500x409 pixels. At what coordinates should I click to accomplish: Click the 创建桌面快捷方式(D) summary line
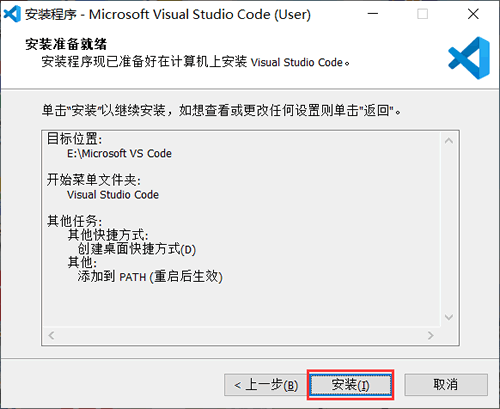(x=137, y=249)
